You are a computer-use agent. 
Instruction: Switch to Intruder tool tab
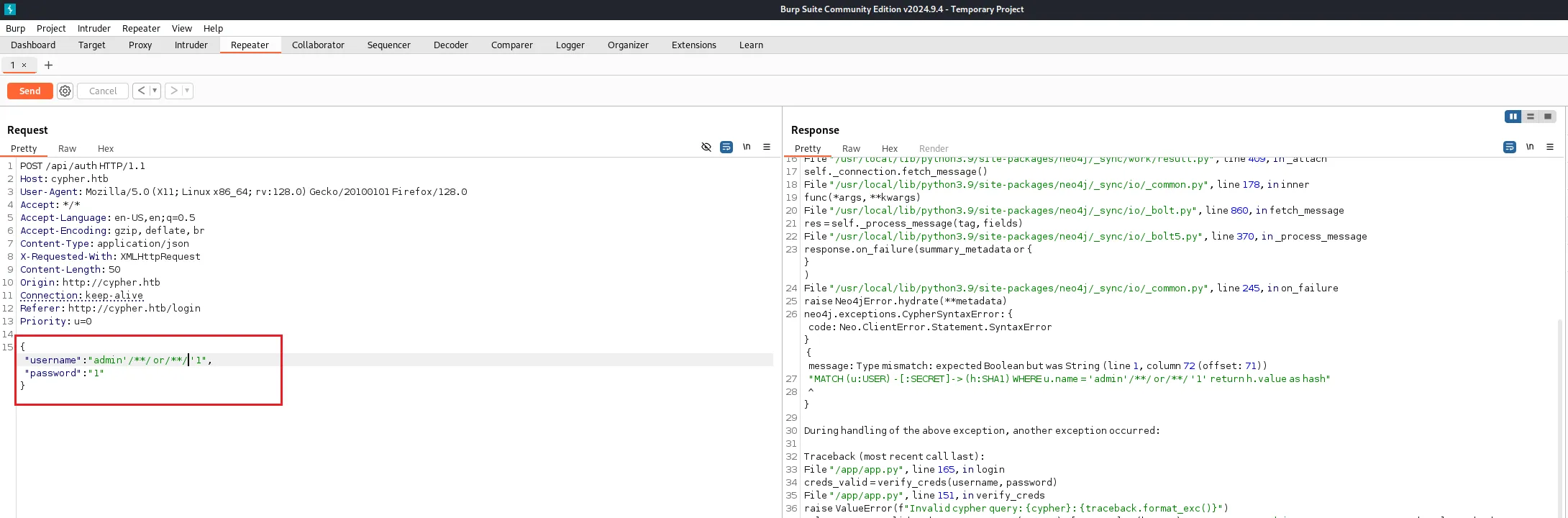point(191,45)
